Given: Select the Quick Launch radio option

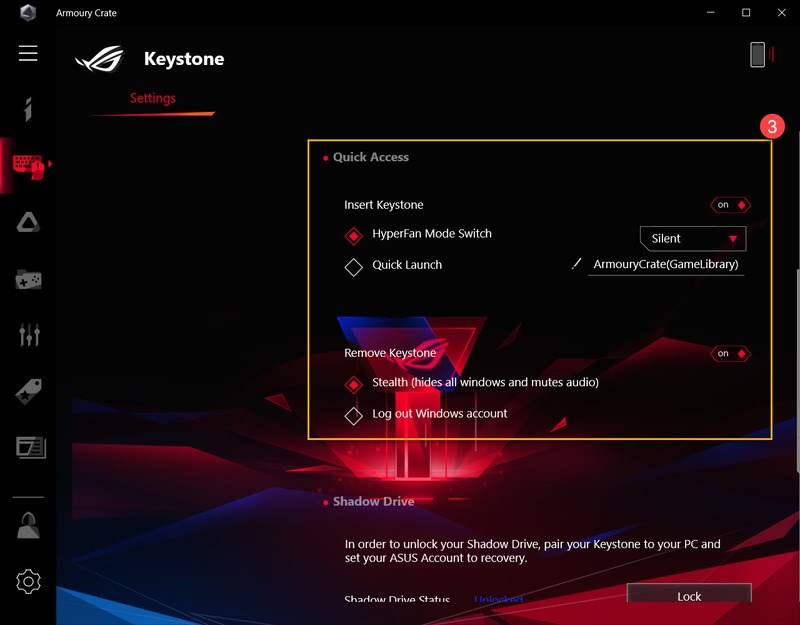Looking at the screenshot, I should pos(353,267).
